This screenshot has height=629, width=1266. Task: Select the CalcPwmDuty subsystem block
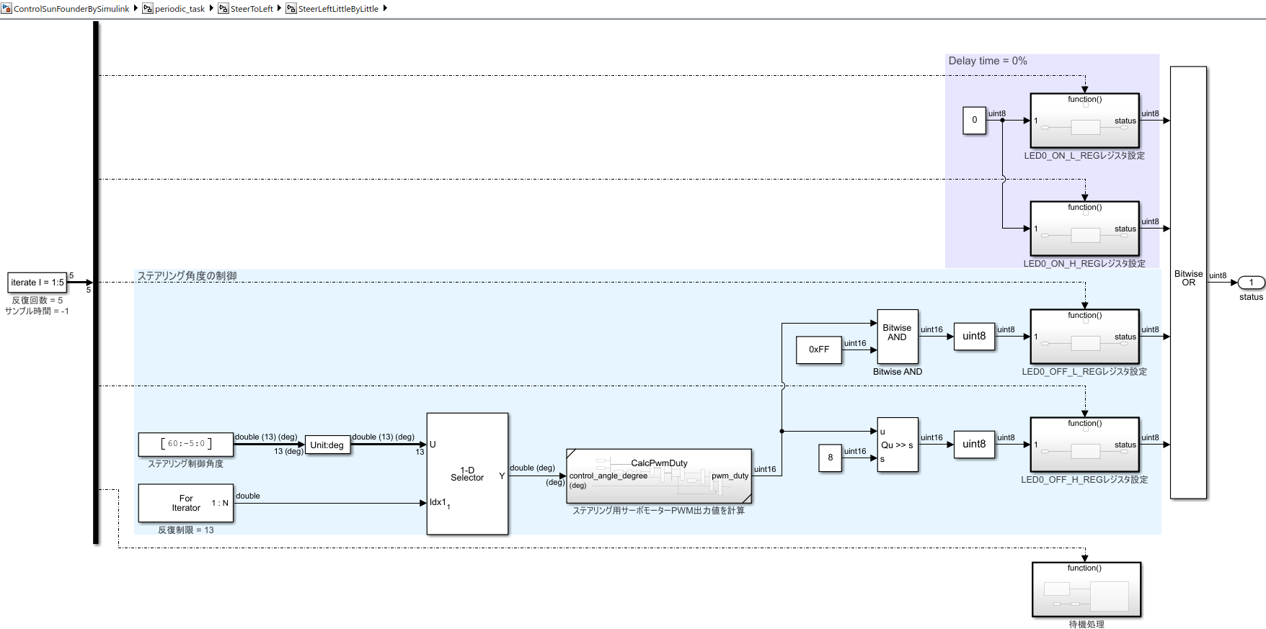(659, 476)
